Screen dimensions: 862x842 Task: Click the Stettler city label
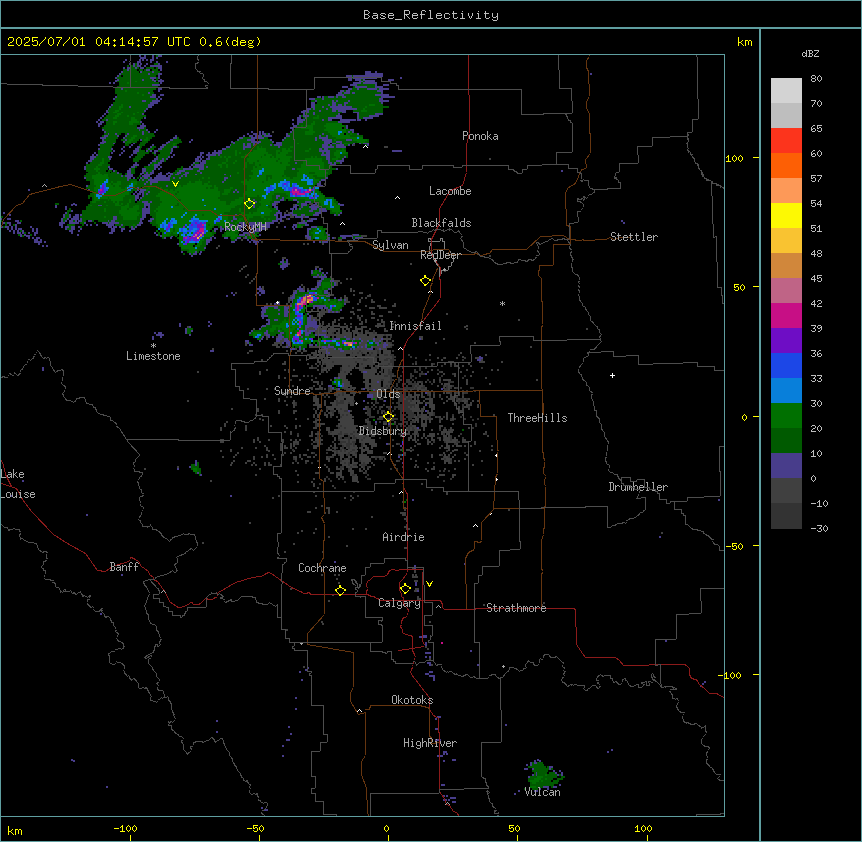tap(634, 237)
